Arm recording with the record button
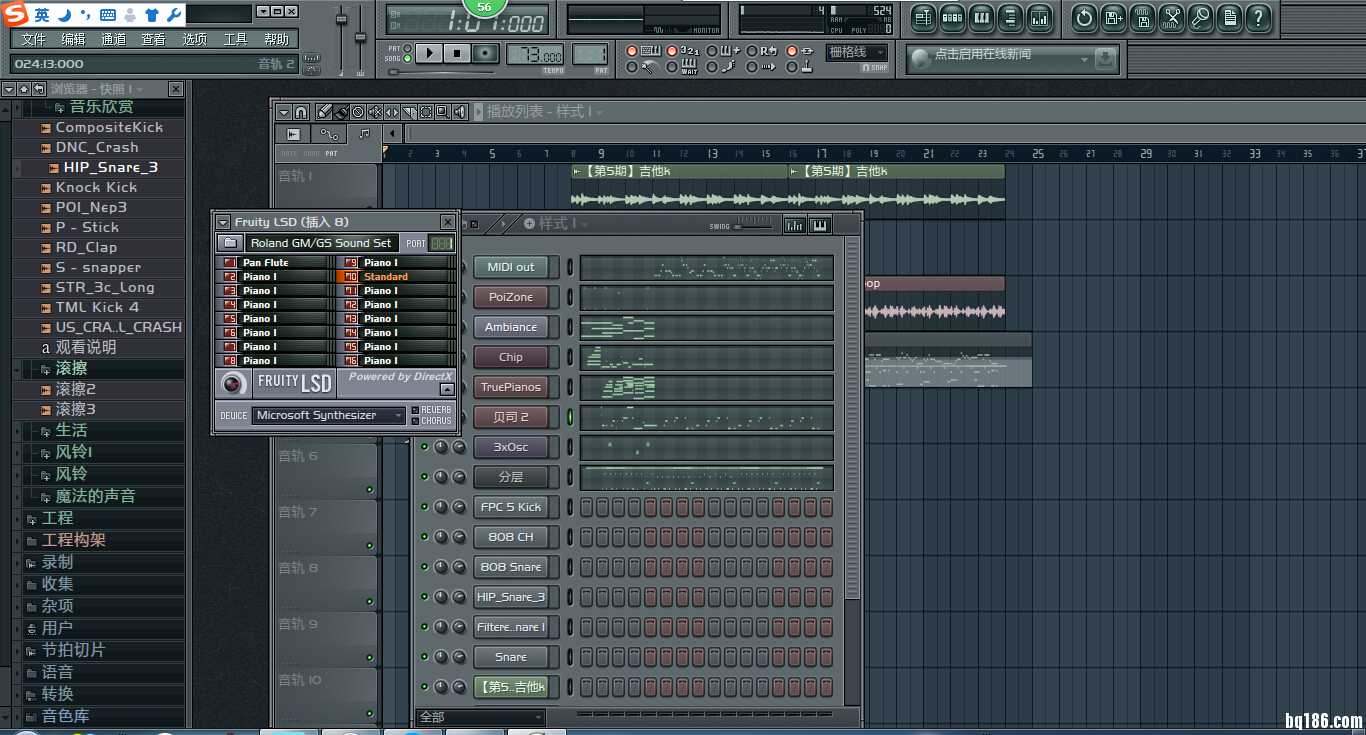The image size is (1366, 735). point(485,53)
